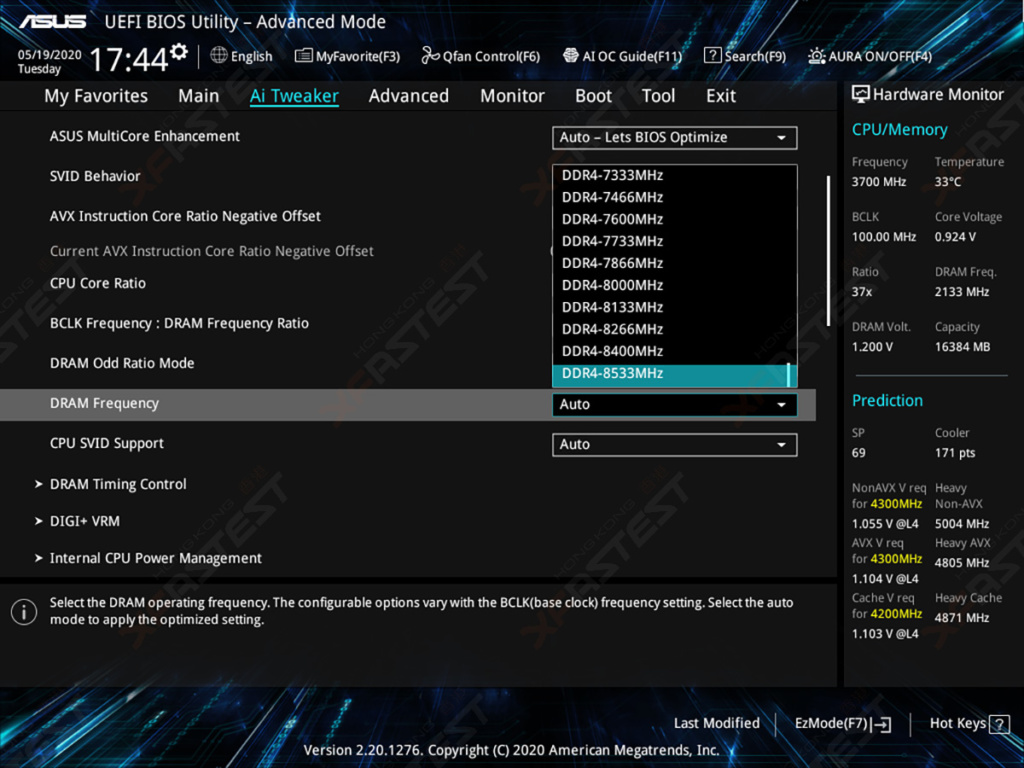Click the 0.924 V Core Voltage value

pyautogui.click(x=955, y=237)
